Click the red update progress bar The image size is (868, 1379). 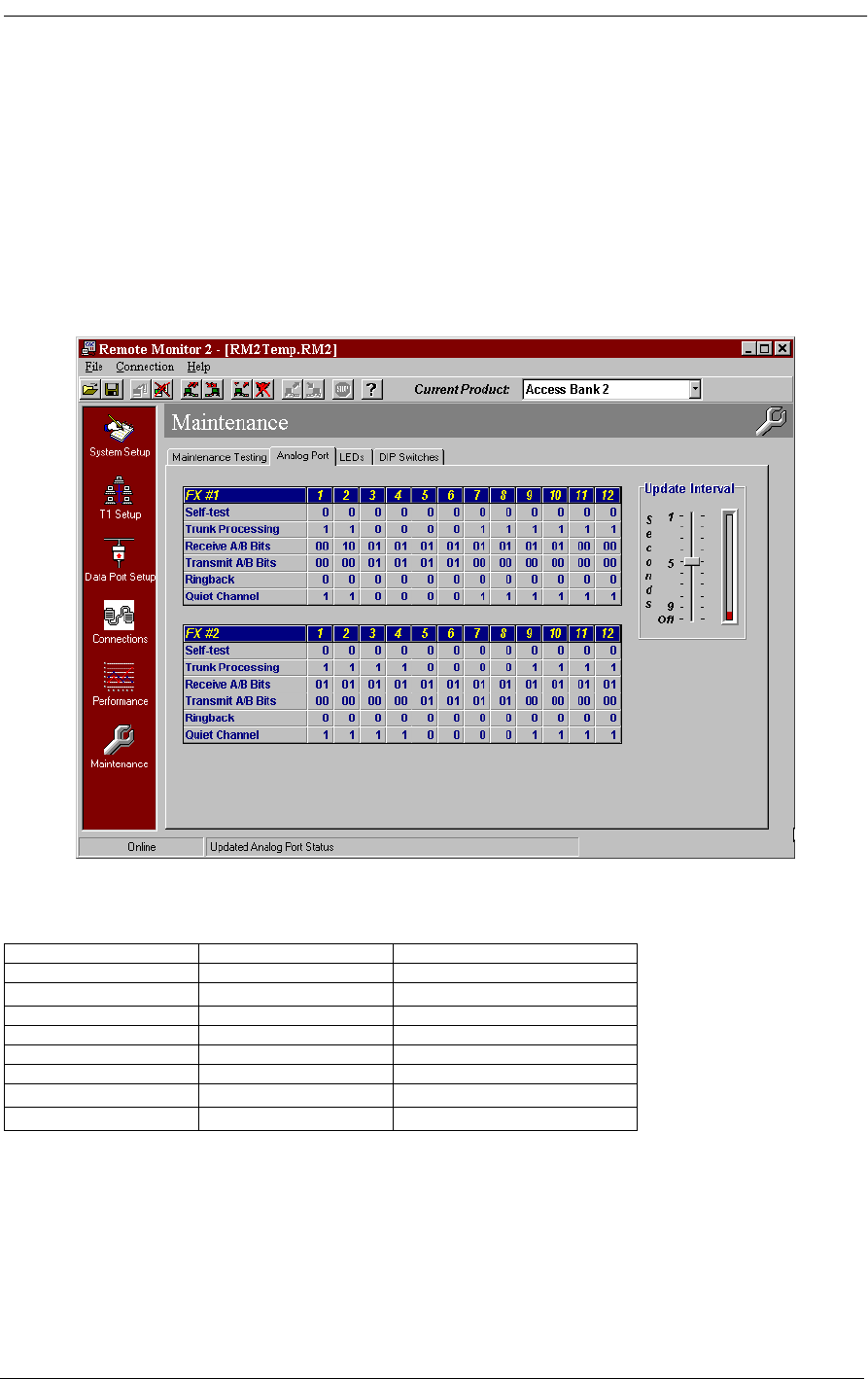(729, 566)
